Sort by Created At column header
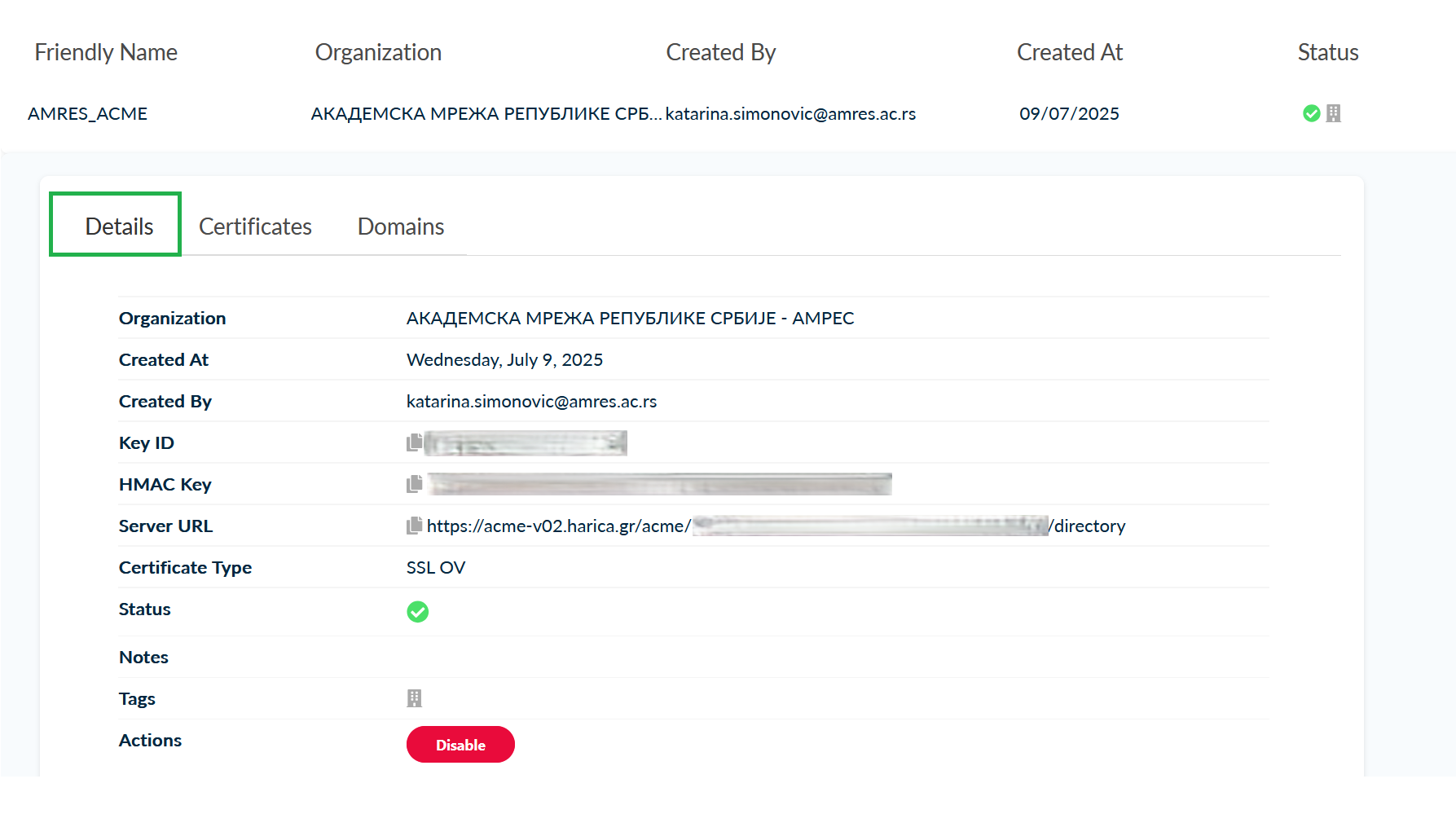Viewport: 1456px width, 814px height. pos(1069,52)
